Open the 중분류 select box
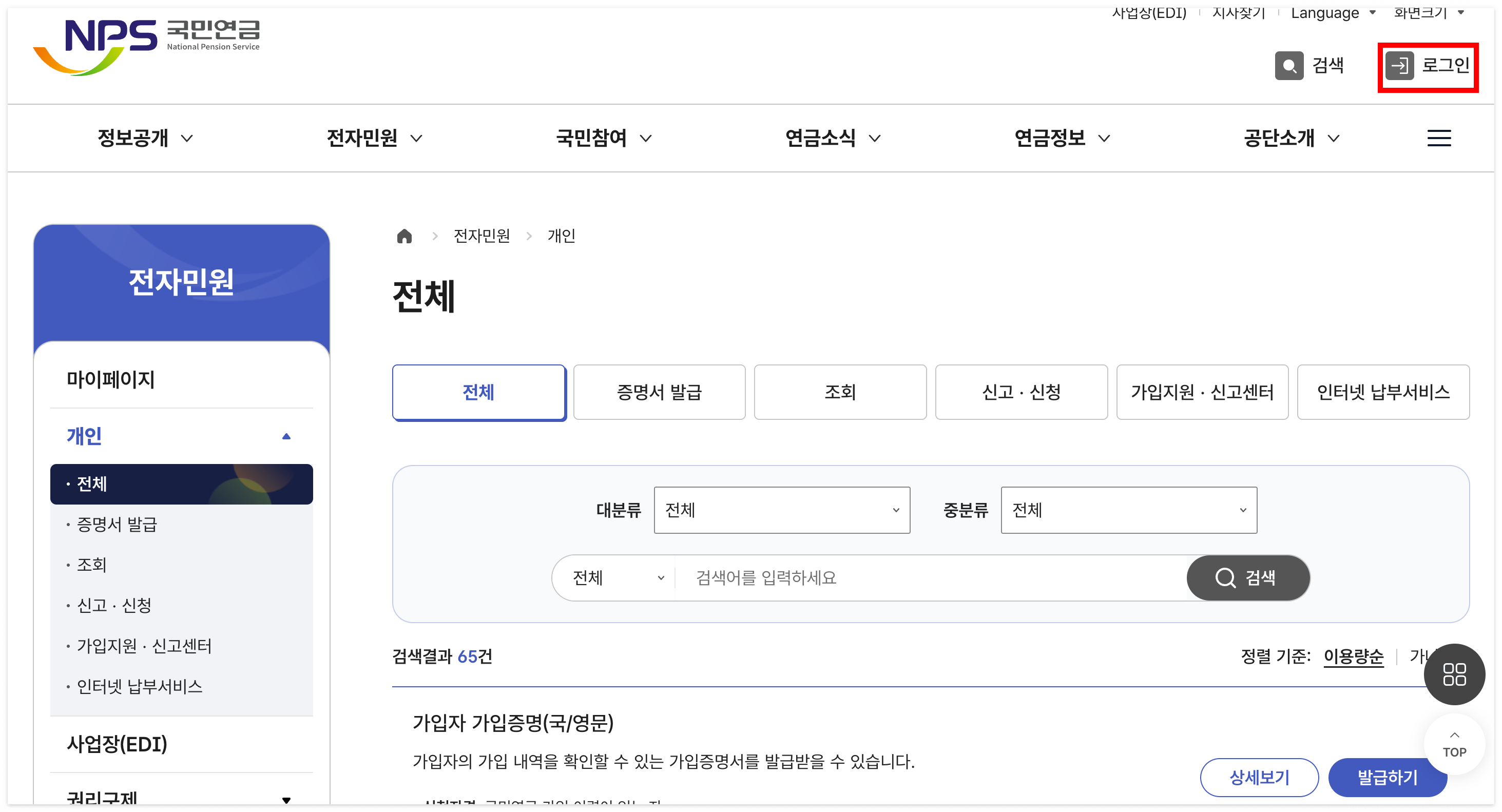 click(1128, 510)
